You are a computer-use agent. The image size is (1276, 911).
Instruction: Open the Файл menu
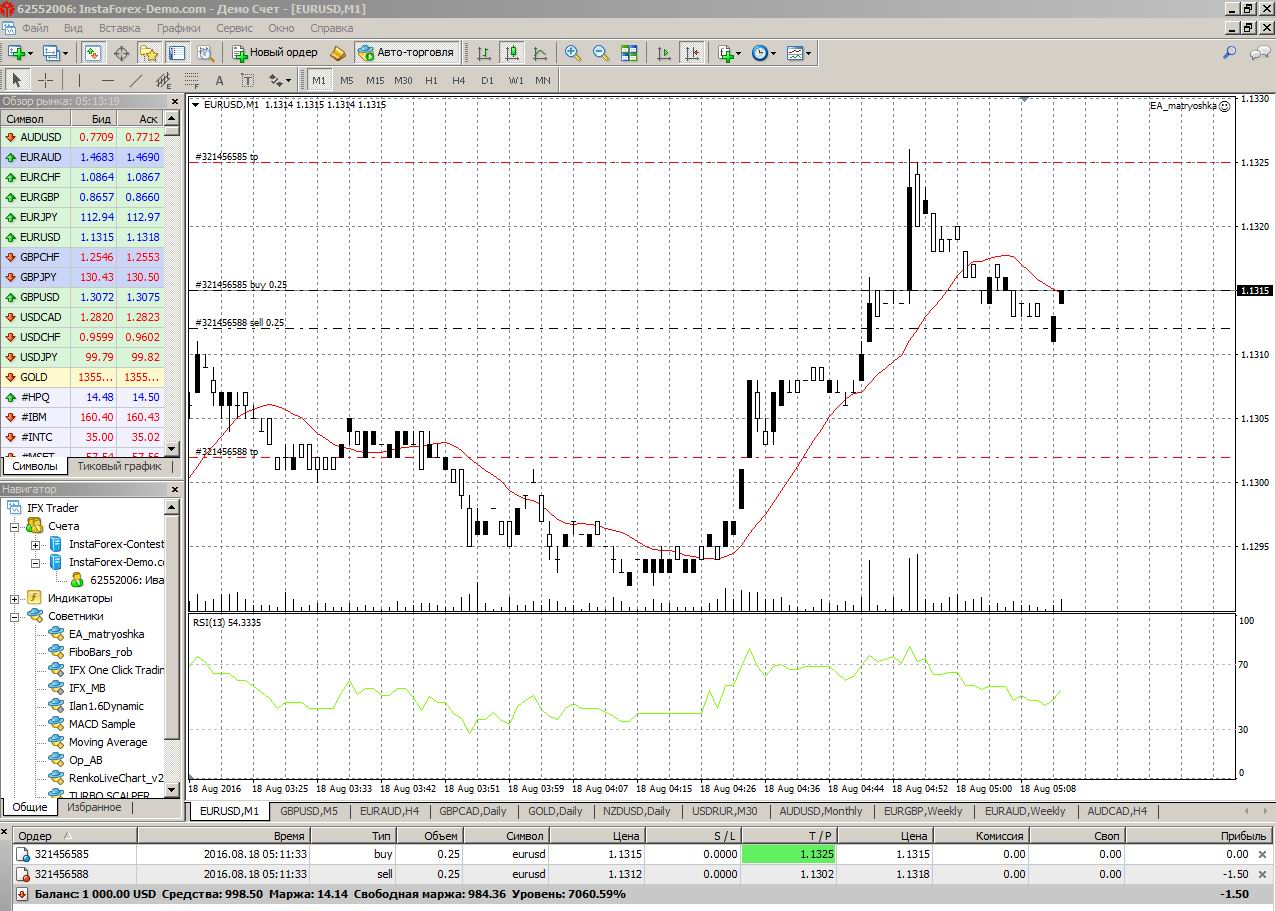pyautogui.click(x=35, y=28)
